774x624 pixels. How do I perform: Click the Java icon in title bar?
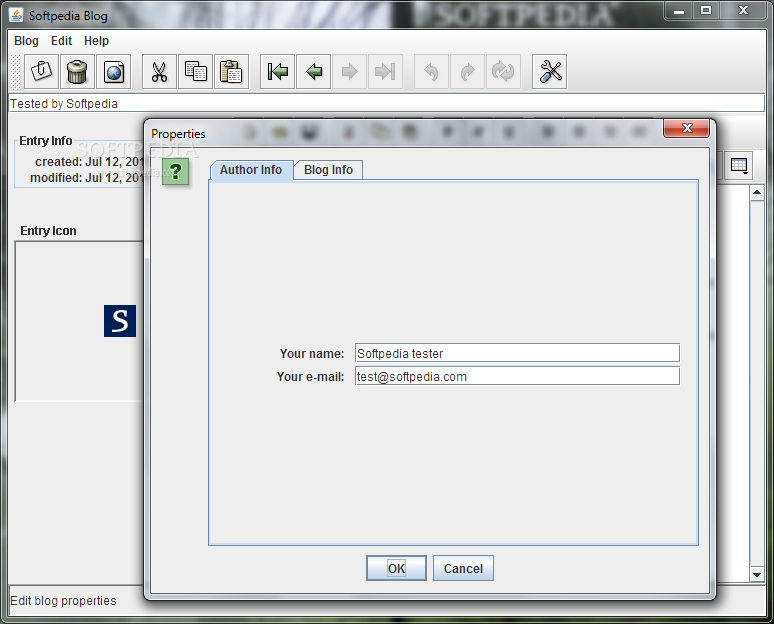(x=16, y=15)
